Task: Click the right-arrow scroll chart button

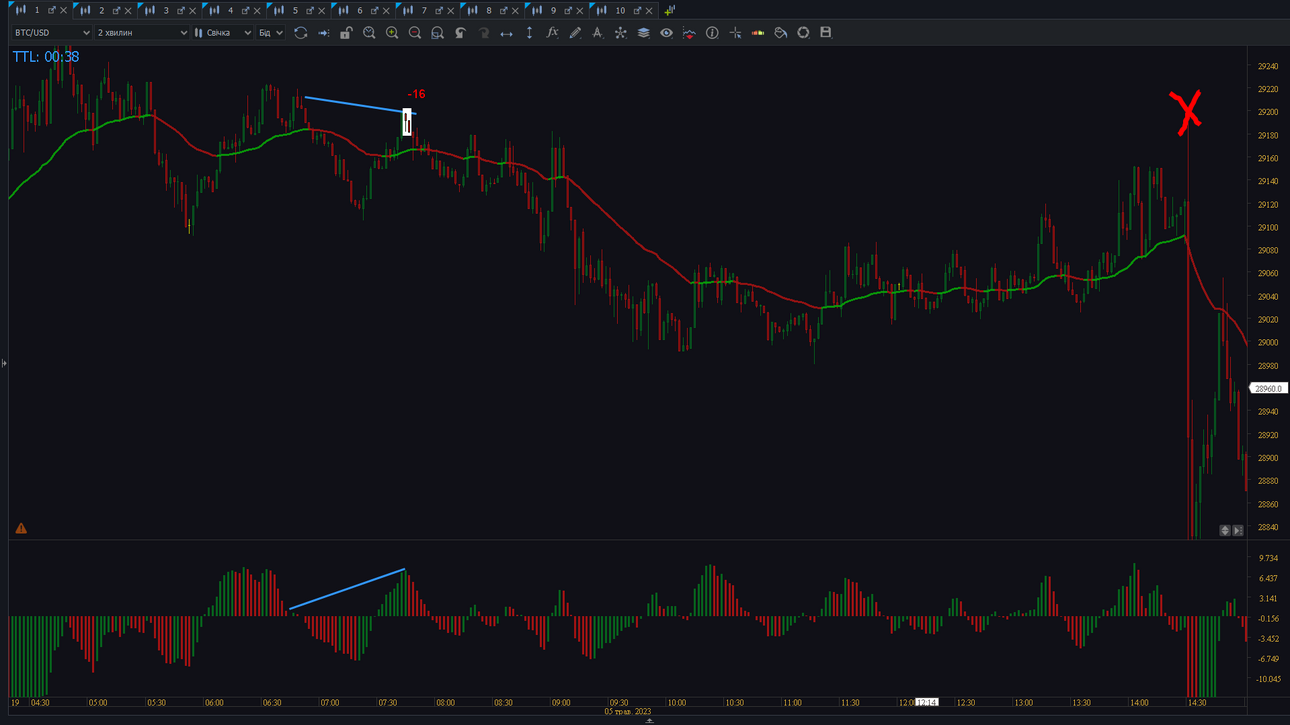Action: (x=1238, y=531)
